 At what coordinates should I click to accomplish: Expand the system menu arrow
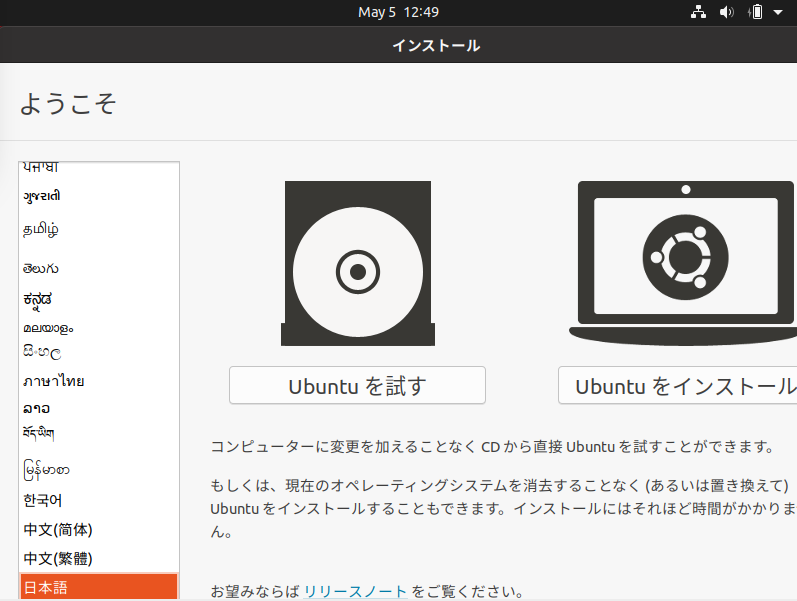click(x=778, y=12)
